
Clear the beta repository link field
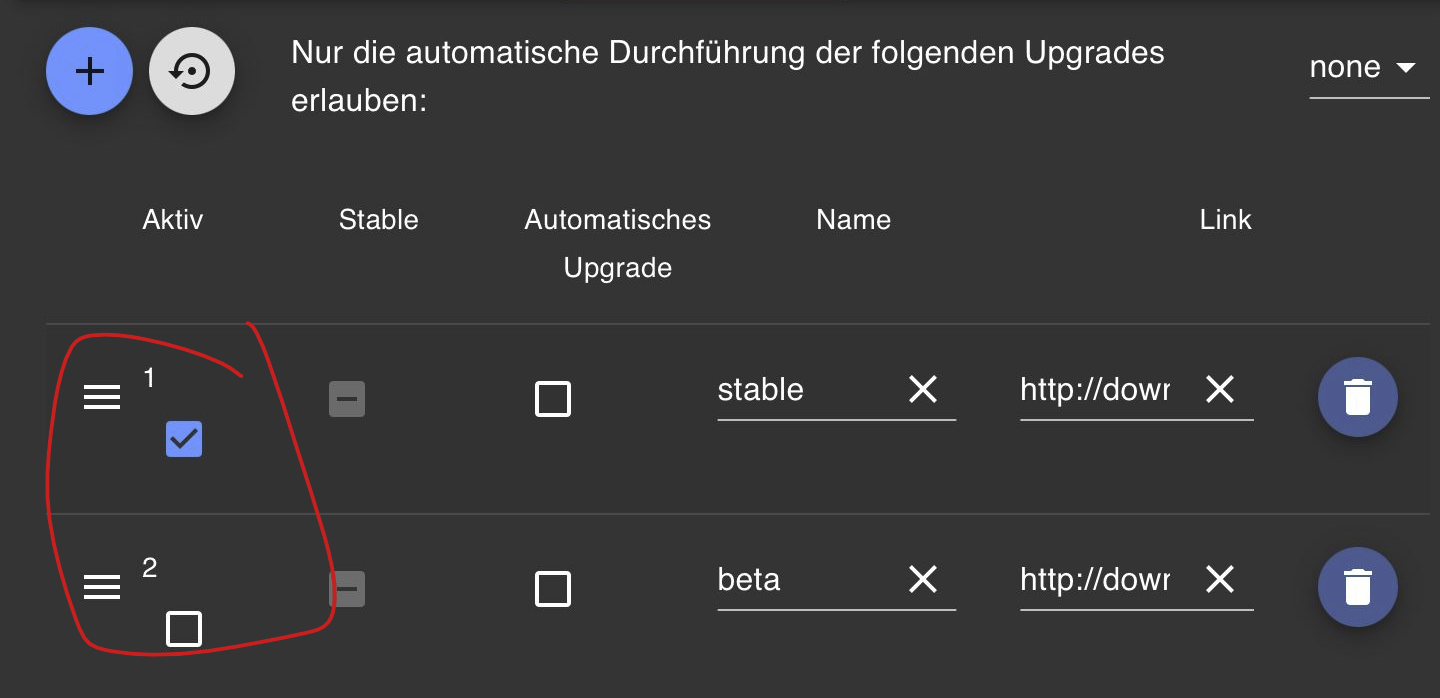pos(1220,579)
